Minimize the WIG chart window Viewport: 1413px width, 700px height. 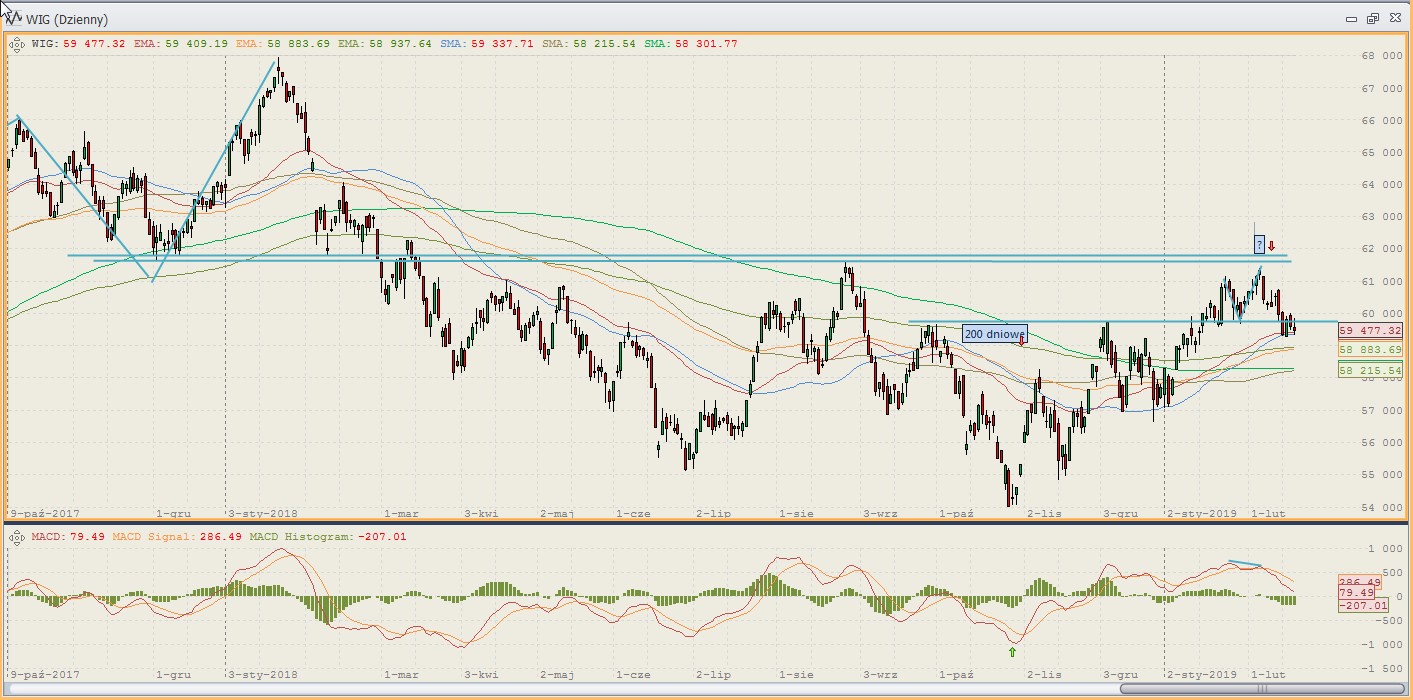pos(1351,19)
